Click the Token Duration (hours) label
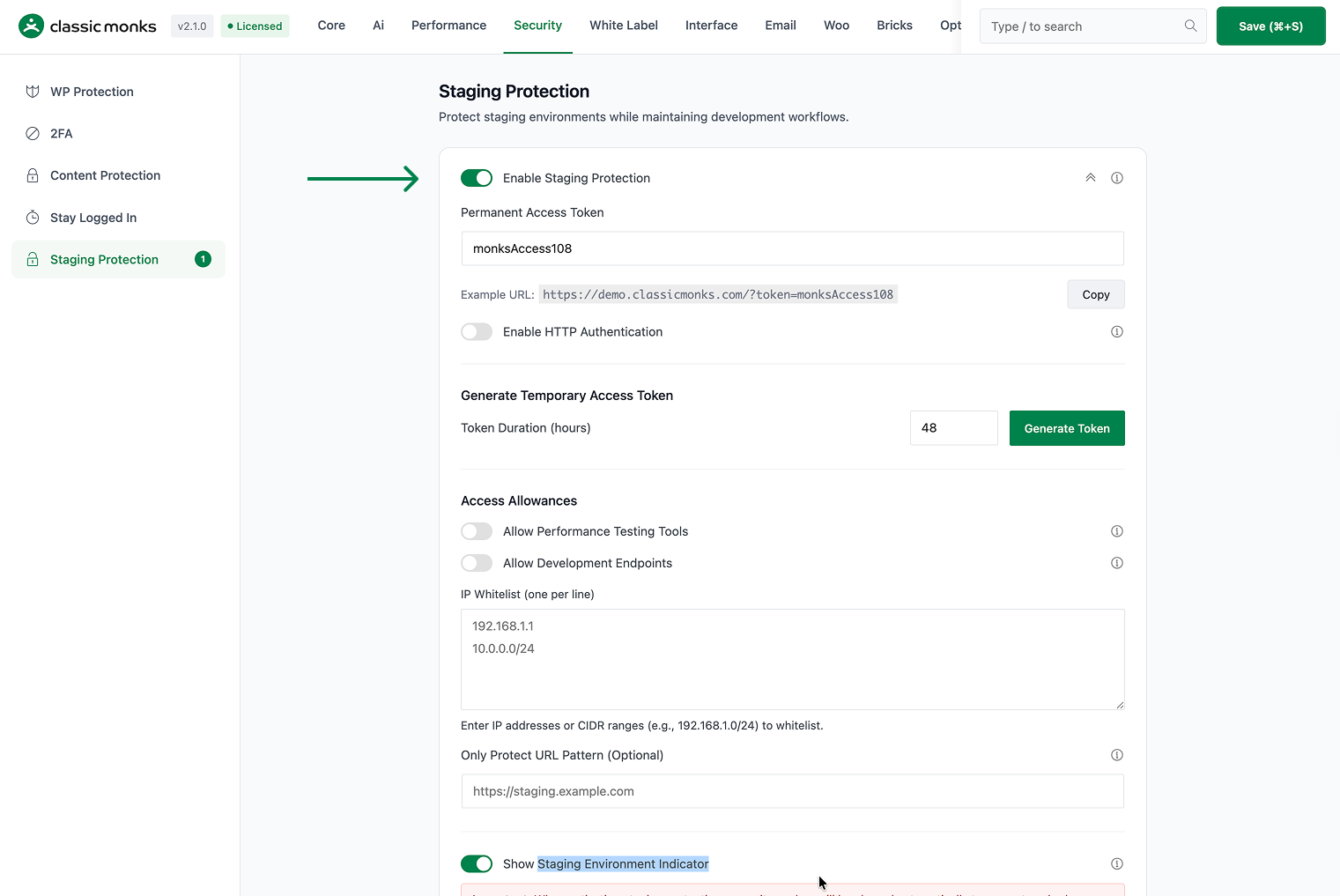This screenshot has height=896, width=1340. pyautogui.click(x=525, y=428)
